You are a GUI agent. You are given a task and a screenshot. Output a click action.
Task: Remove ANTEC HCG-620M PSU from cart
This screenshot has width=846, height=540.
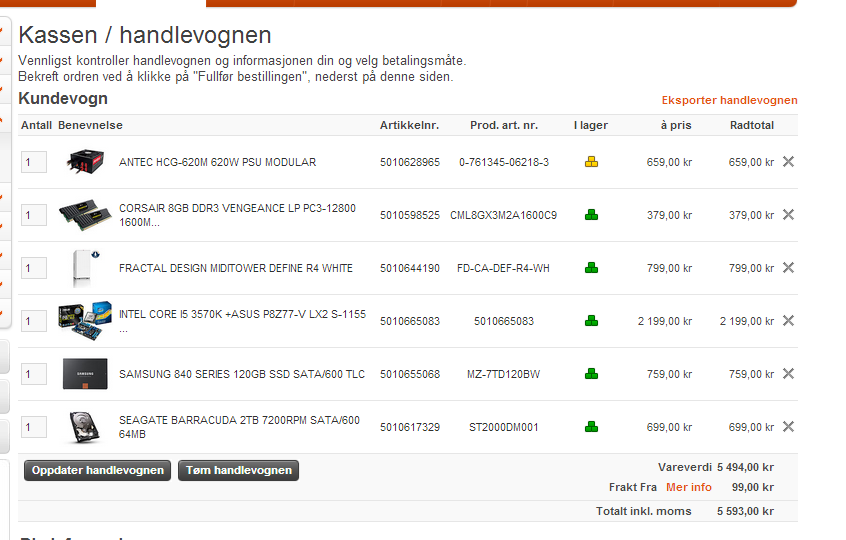tap(788, 161)
